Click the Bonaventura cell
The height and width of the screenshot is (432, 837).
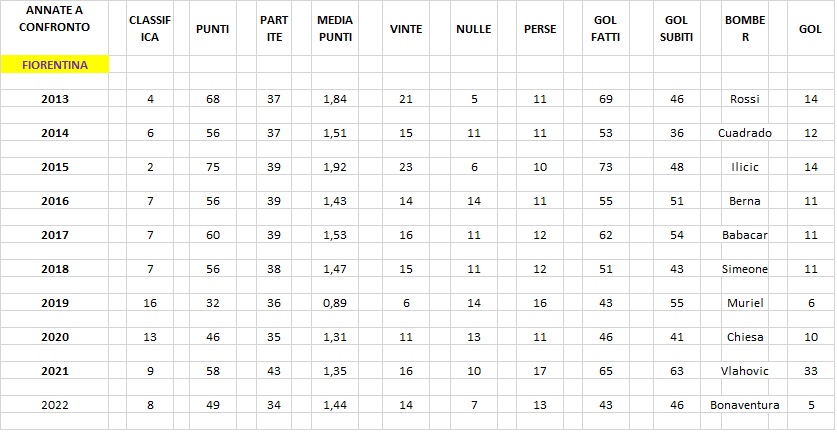point(745,405)
